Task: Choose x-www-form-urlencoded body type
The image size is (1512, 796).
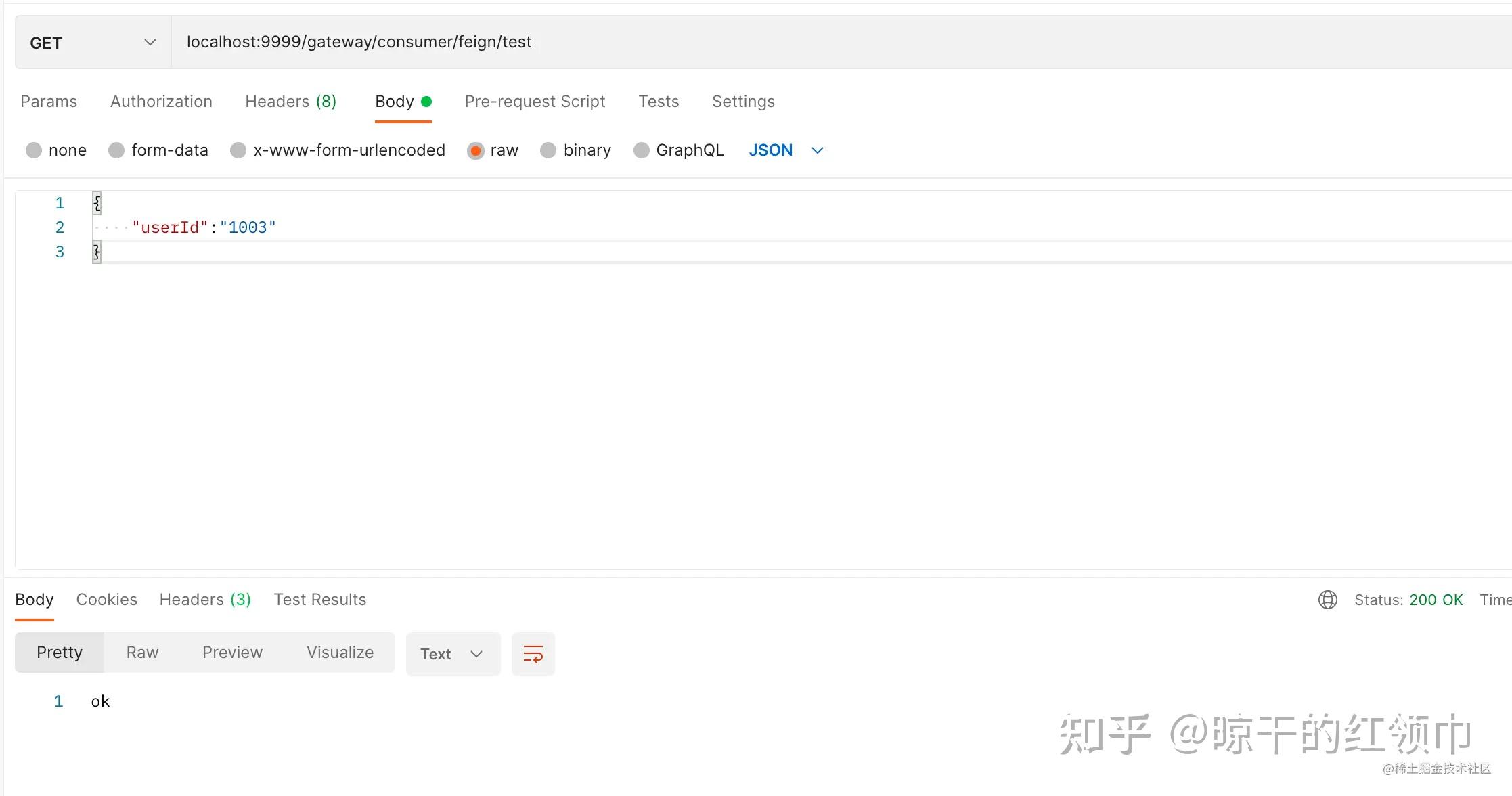Action: click(x=238, y=150)
